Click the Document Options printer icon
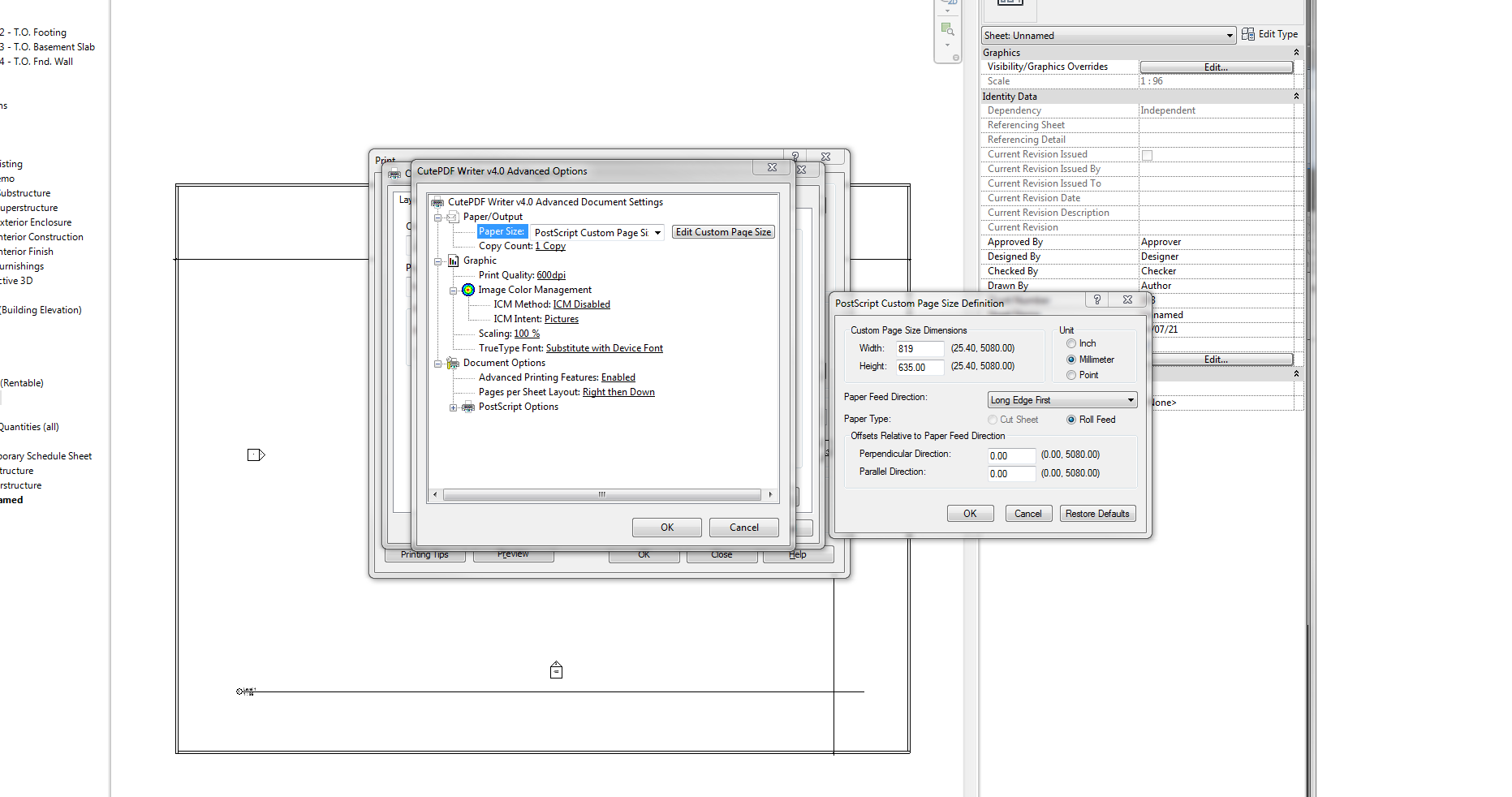 tap(452, 363)
